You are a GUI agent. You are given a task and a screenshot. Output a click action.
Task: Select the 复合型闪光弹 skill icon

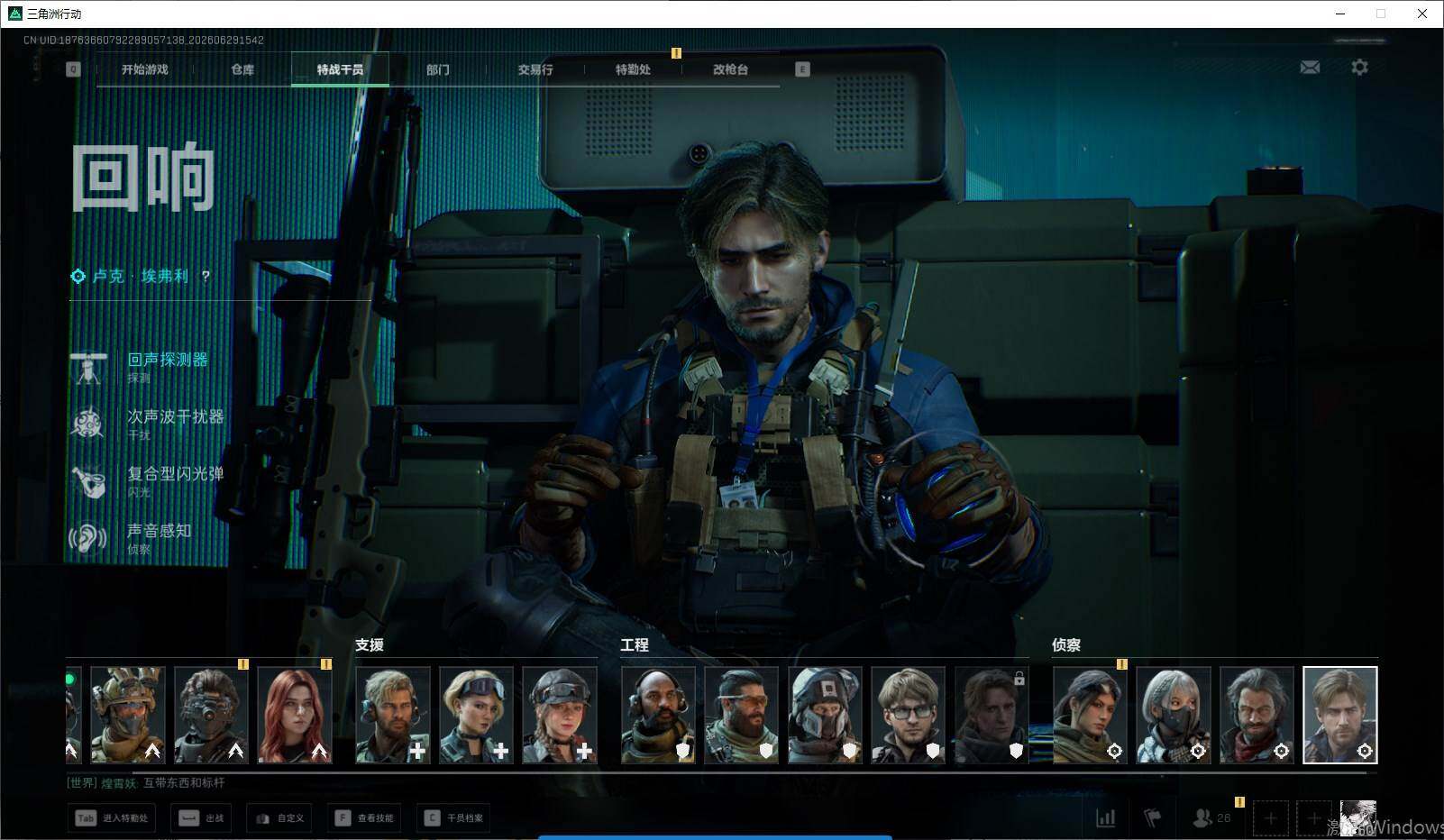pyautogui.click(x=88, y=481)
